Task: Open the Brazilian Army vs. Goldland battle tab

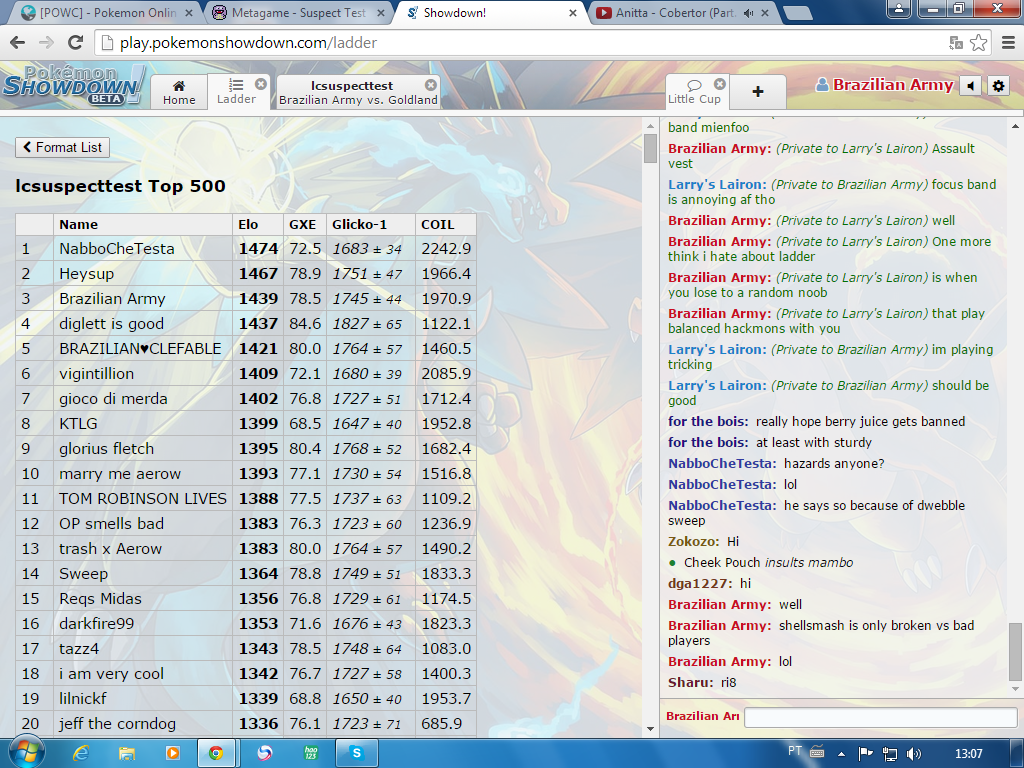Action: (358, 91)
